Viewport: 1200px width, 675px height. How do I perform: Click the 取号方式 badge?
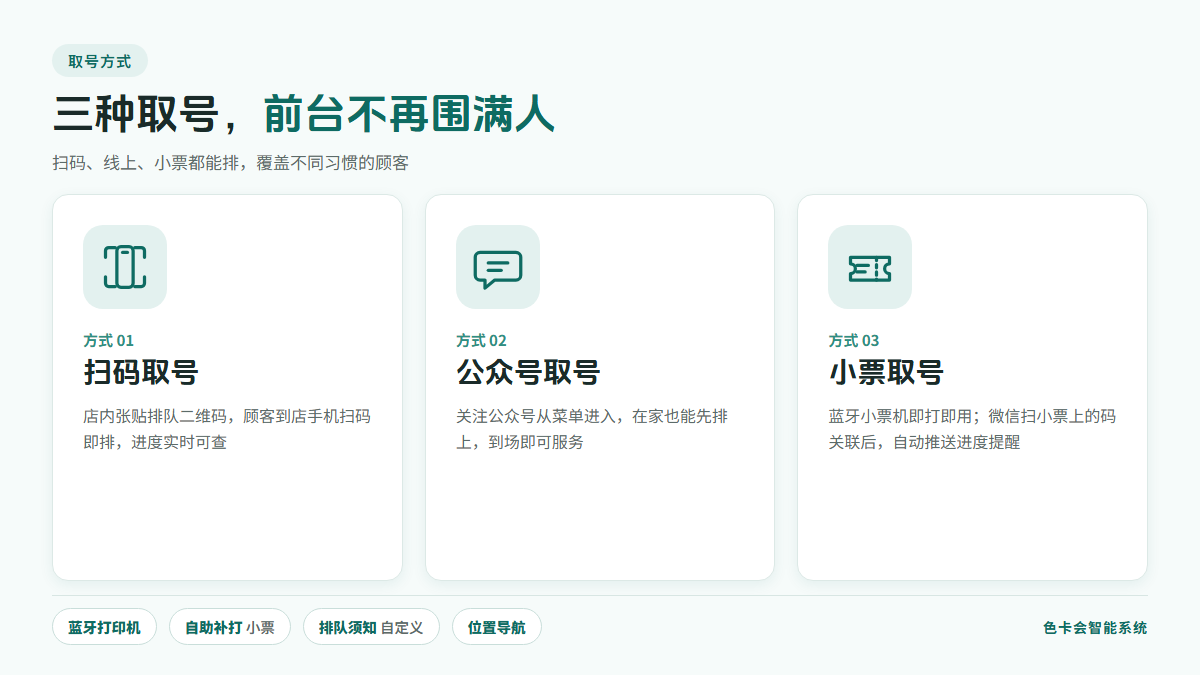(100, 61)
